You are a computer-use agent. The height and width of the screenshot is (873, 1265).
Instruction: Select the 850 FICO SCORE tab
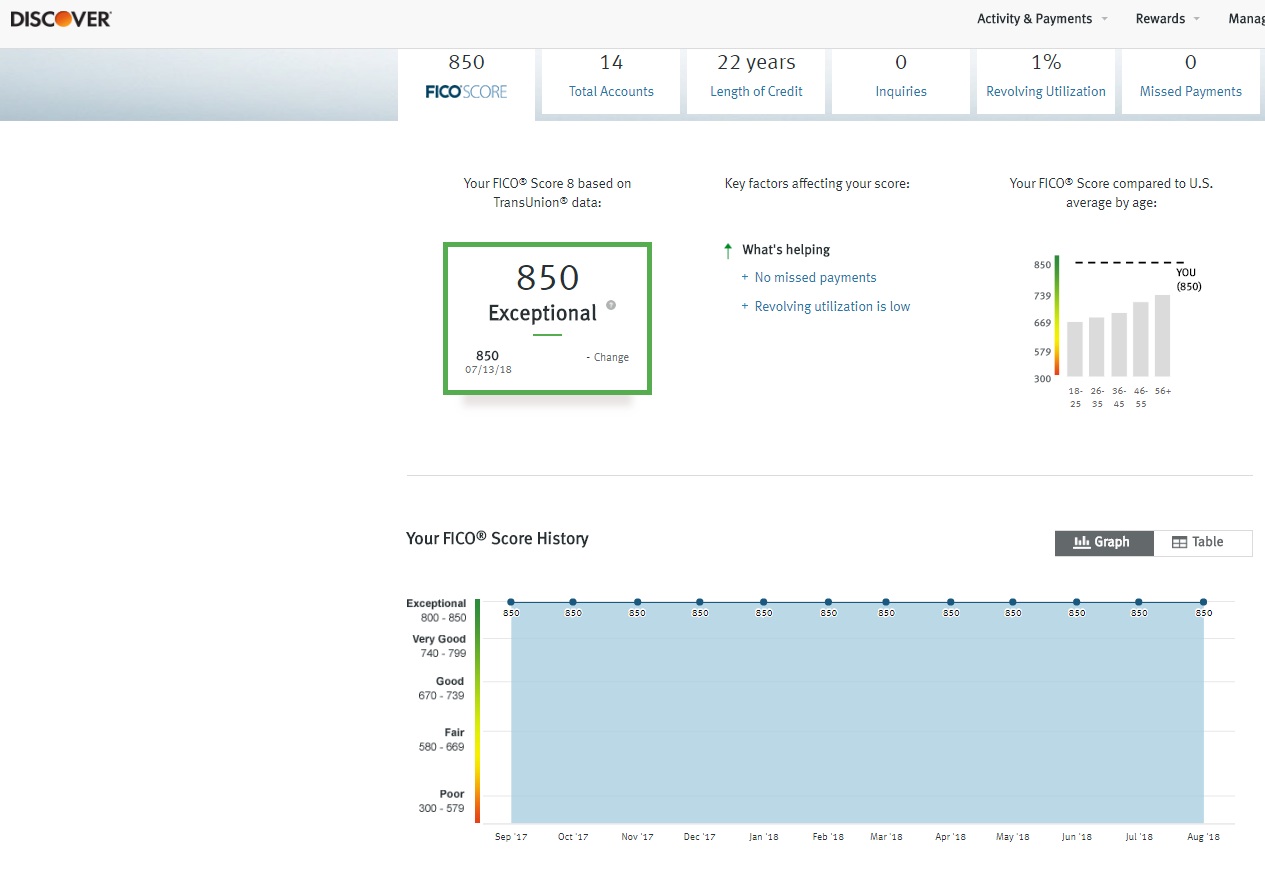(x=465, y=80)
